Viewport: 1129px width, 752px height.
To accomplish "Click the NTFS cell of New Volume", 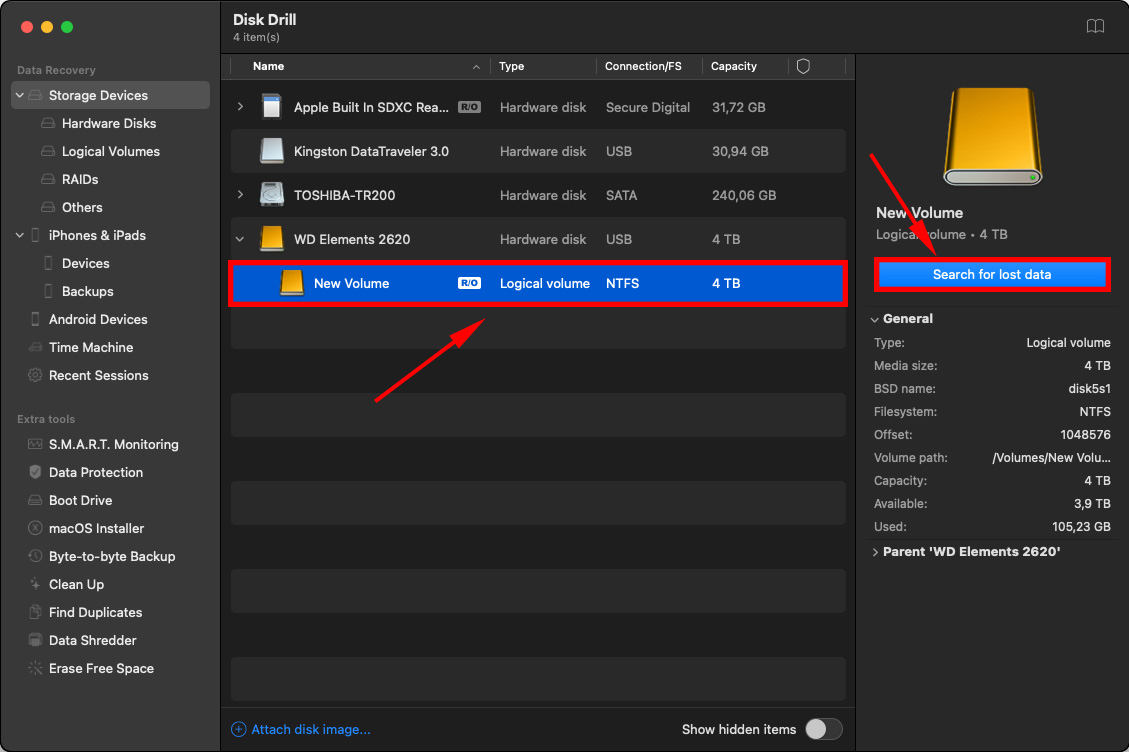I will tap(622, 283).
